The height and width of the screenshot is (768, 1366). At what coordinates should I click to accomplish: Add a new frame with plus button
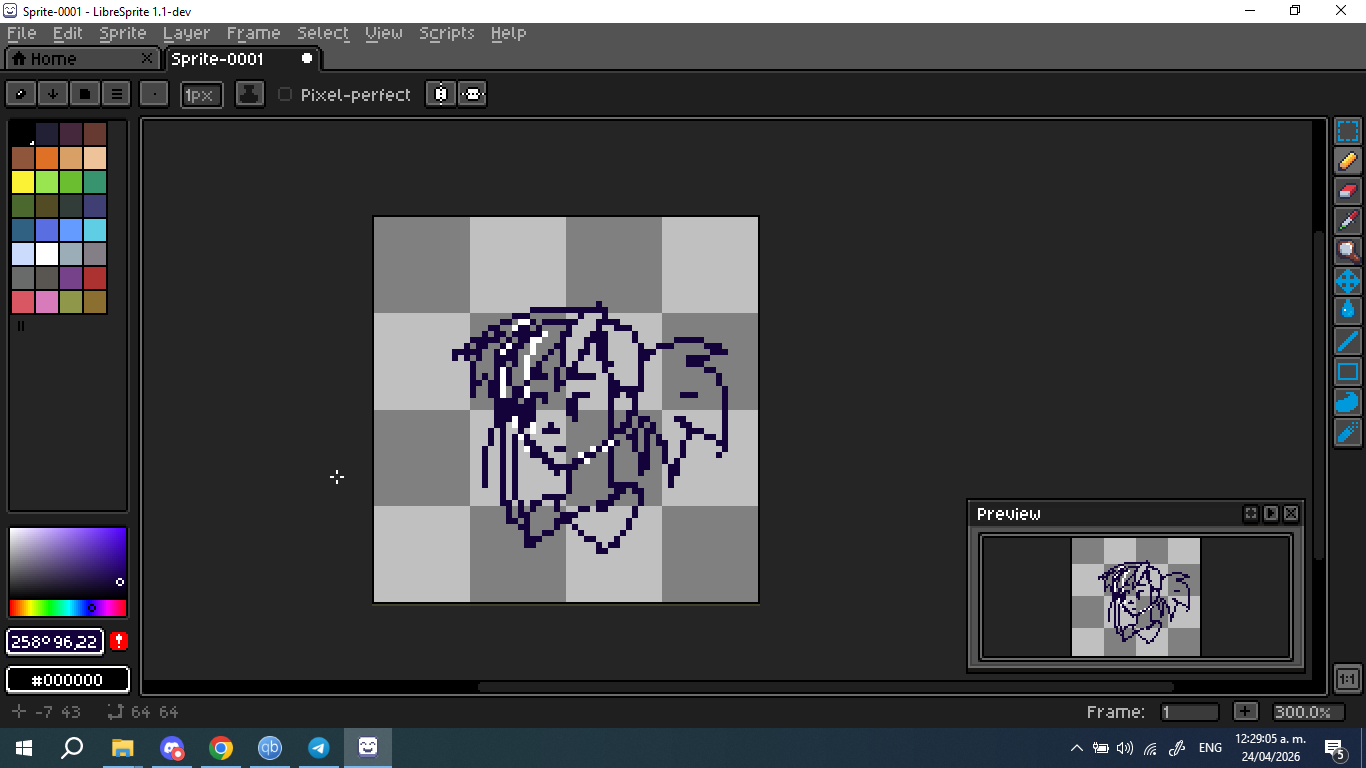(x=1245, y=712)
